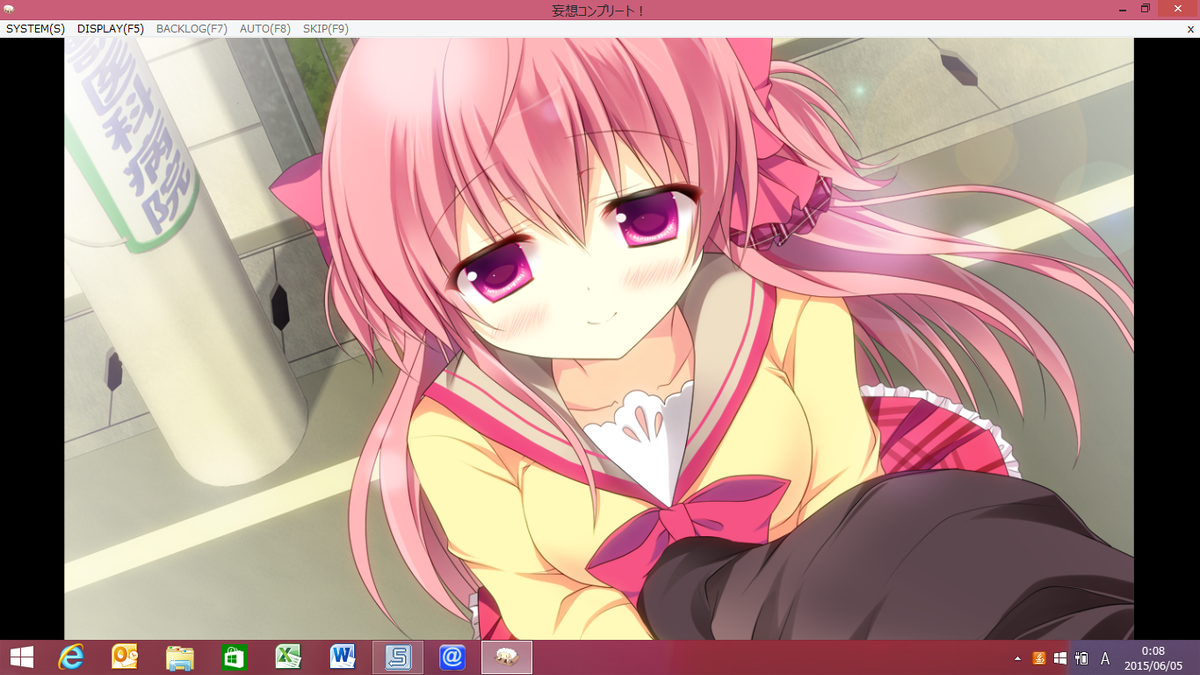1200x675 pixels.
Task: Click the Windows flag tray icon
Action: point(1060,658)
